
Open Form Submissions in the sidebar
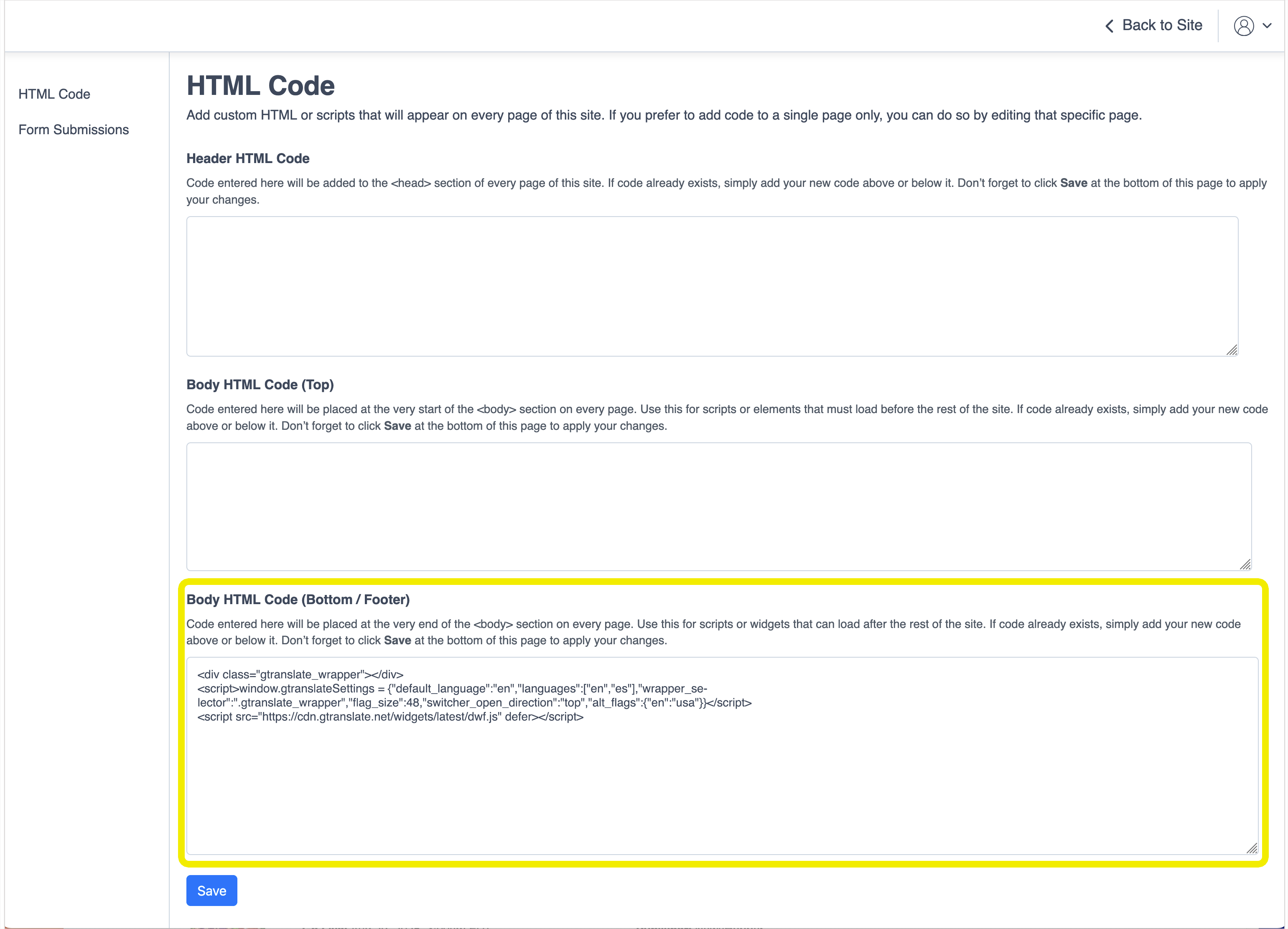(73, 130)
